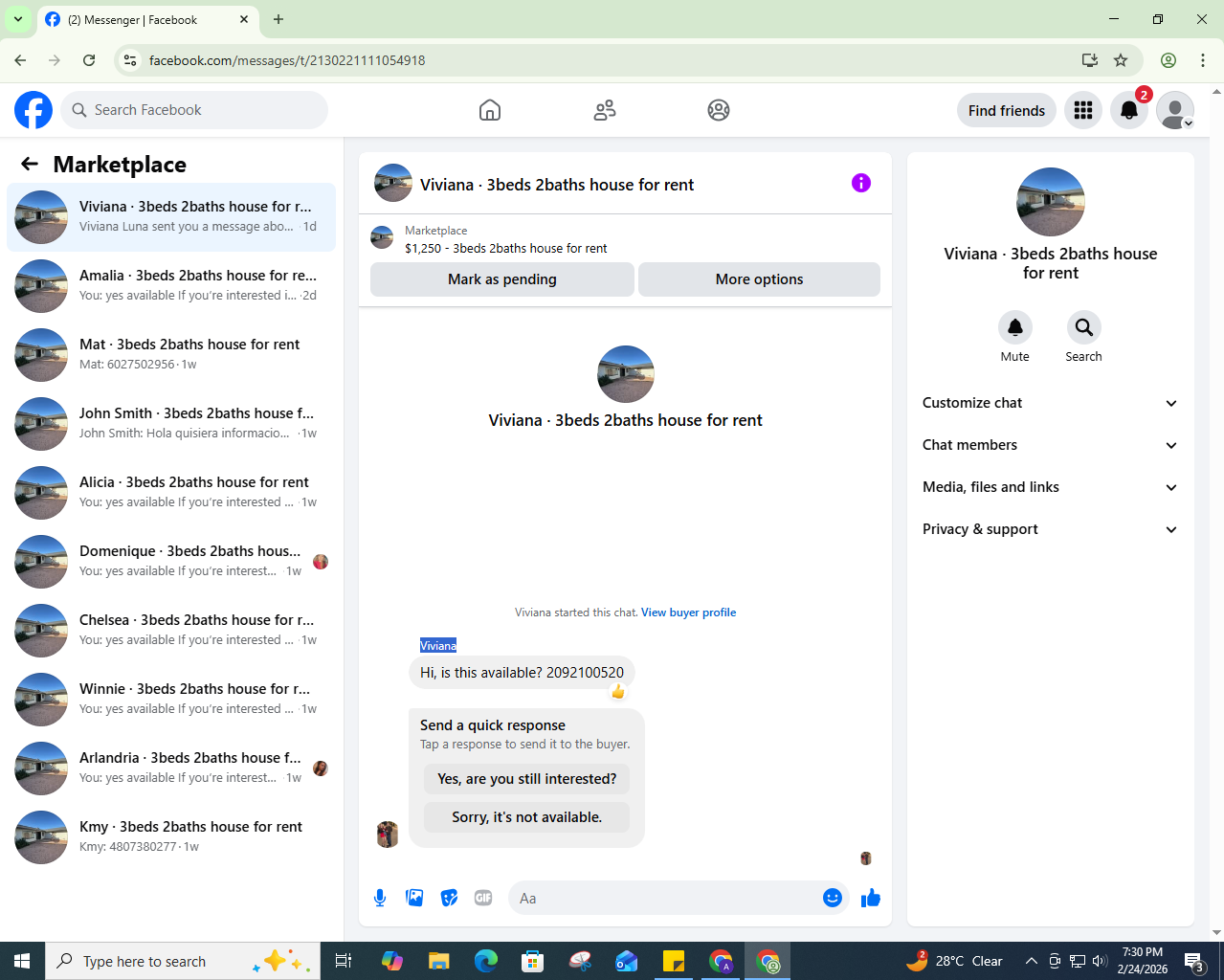
Task: Expand Chat members section
Action: coord(1051,445)
